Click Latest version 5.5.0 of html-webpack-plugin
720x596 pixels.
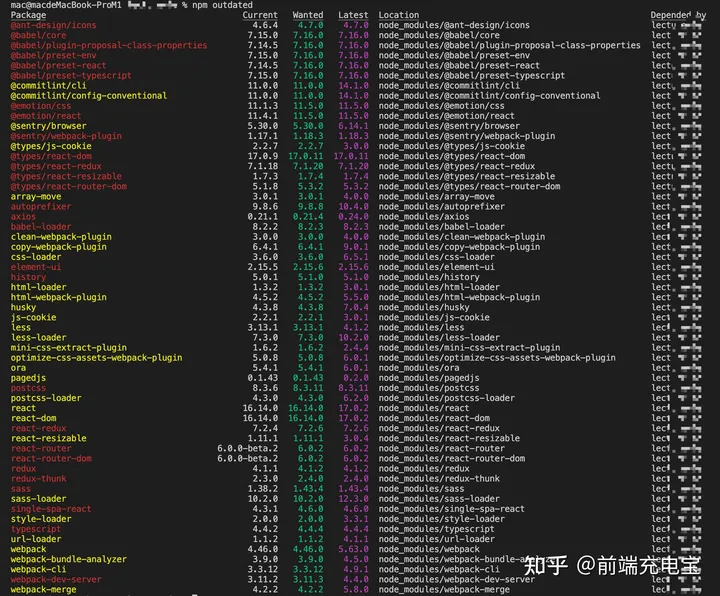click(x=355, y=298)
